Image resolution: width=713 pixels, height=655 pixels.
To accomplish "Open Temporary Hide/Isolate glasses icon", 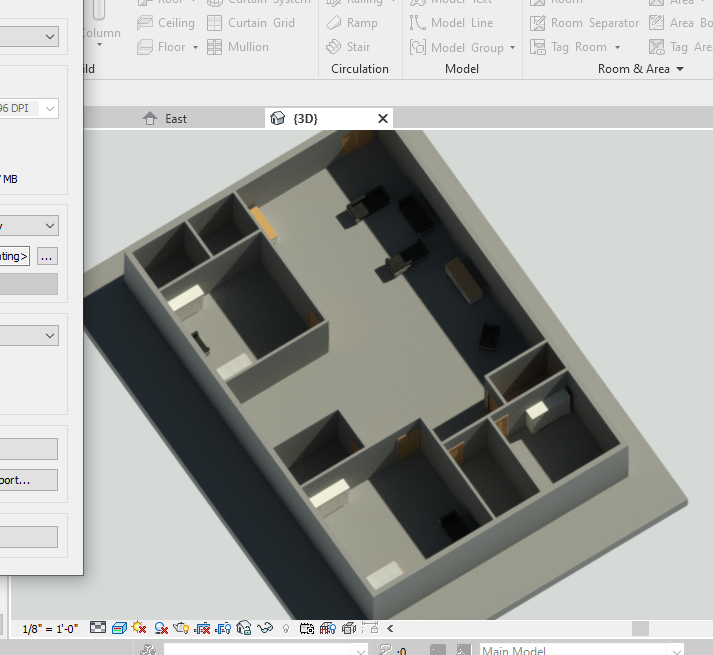I will point(265,628).
